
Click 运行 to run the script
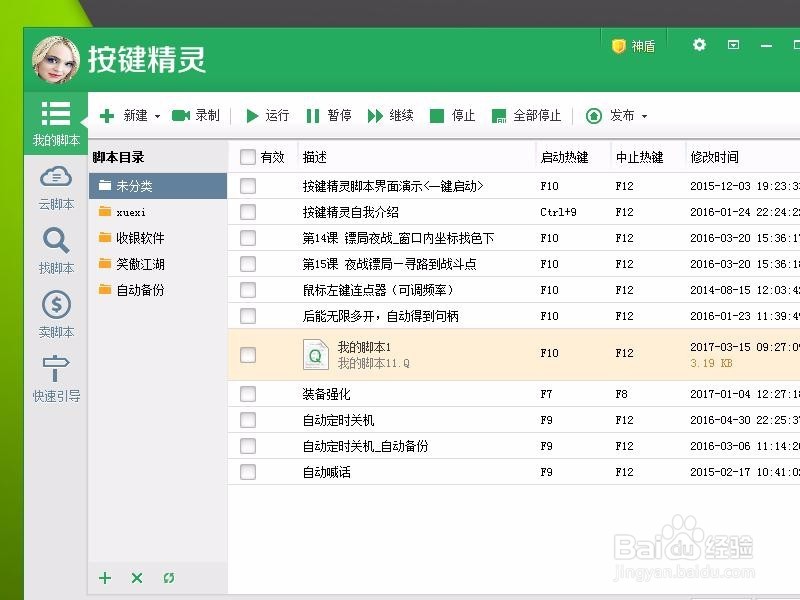(x=267, y=116)
